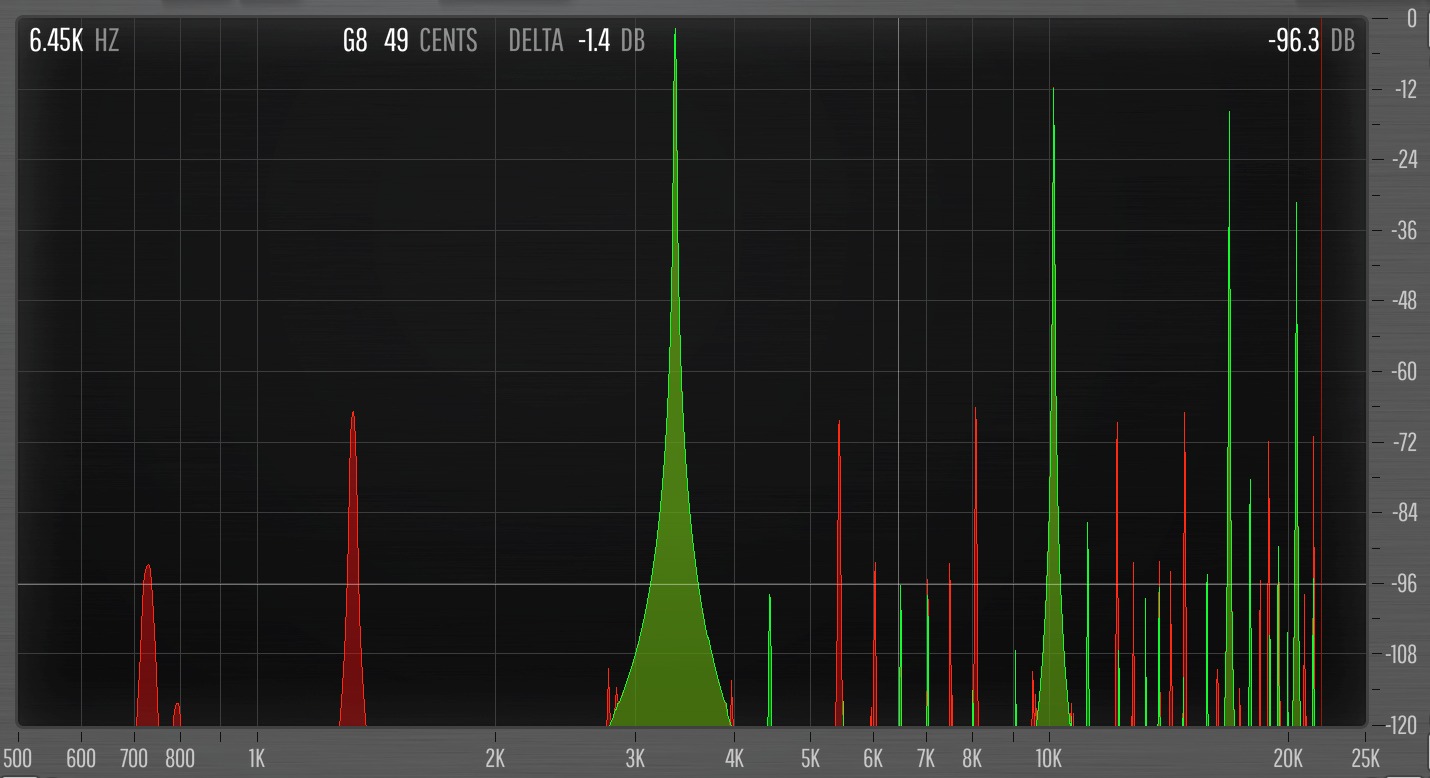Click the -12 dB scale label
The width and height of the screenshot is (1430, 778).
pos(1405,89)
